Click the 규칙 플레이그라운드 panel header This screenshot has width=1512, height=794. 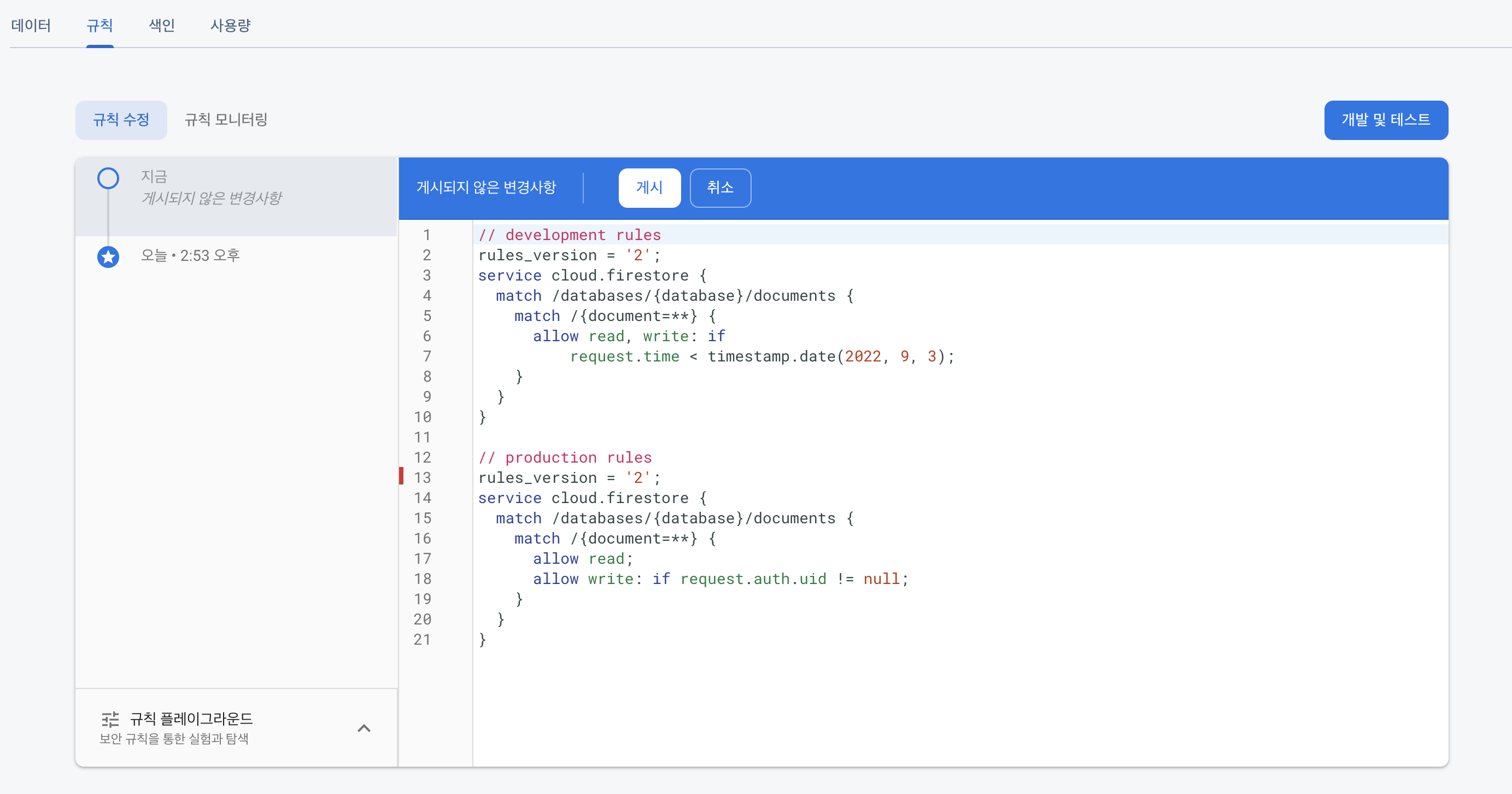[191, 719]
